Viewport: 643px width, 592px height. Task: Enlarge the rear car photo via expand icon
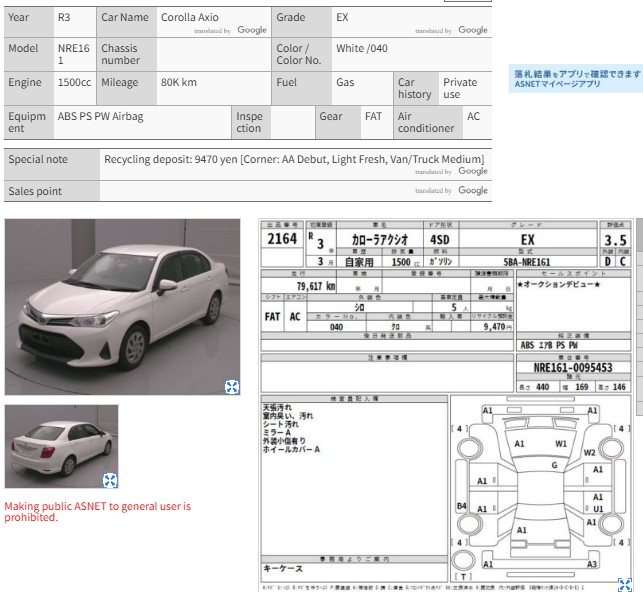tap(110, 480)
